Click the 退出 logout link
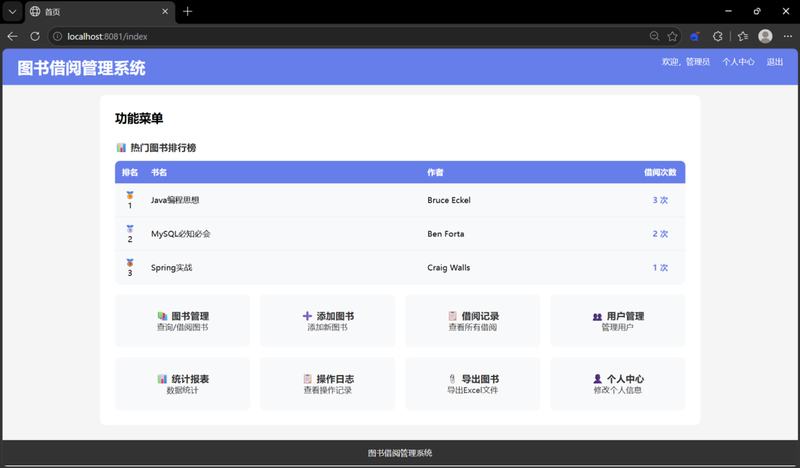The image size is (800, 468). pyautogui.click(x=774, y=62)
